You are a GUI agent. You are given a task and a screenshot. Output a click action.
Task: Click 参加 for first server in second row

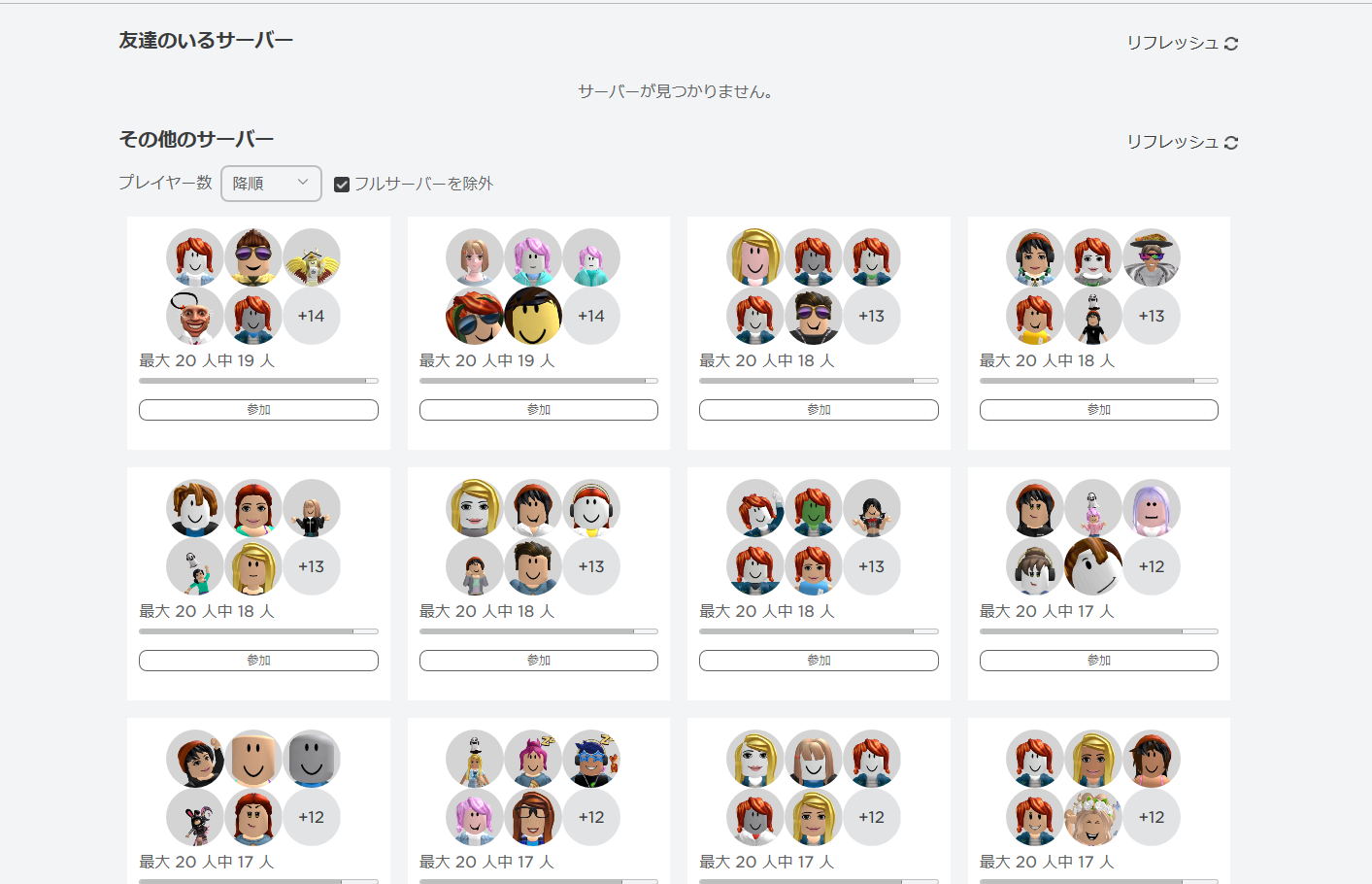click(258, 661)
